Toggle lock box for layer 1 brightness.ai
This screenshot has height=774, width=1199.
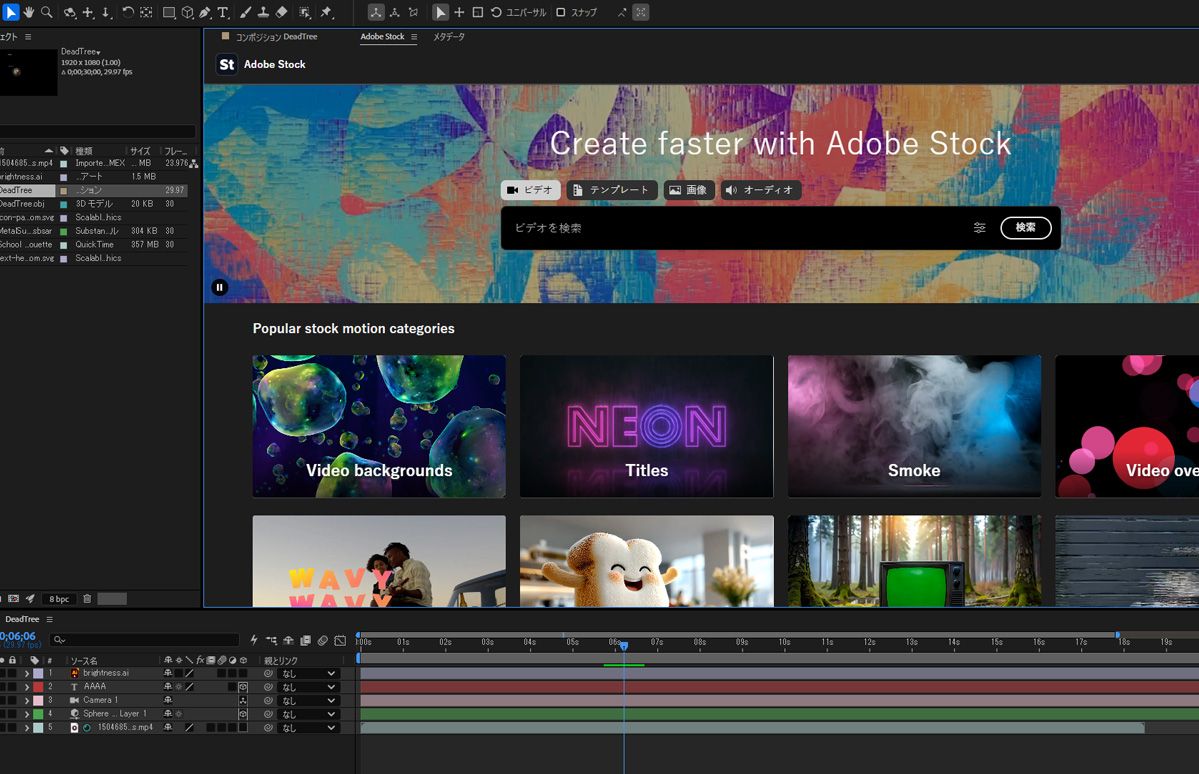coord(12,674)
